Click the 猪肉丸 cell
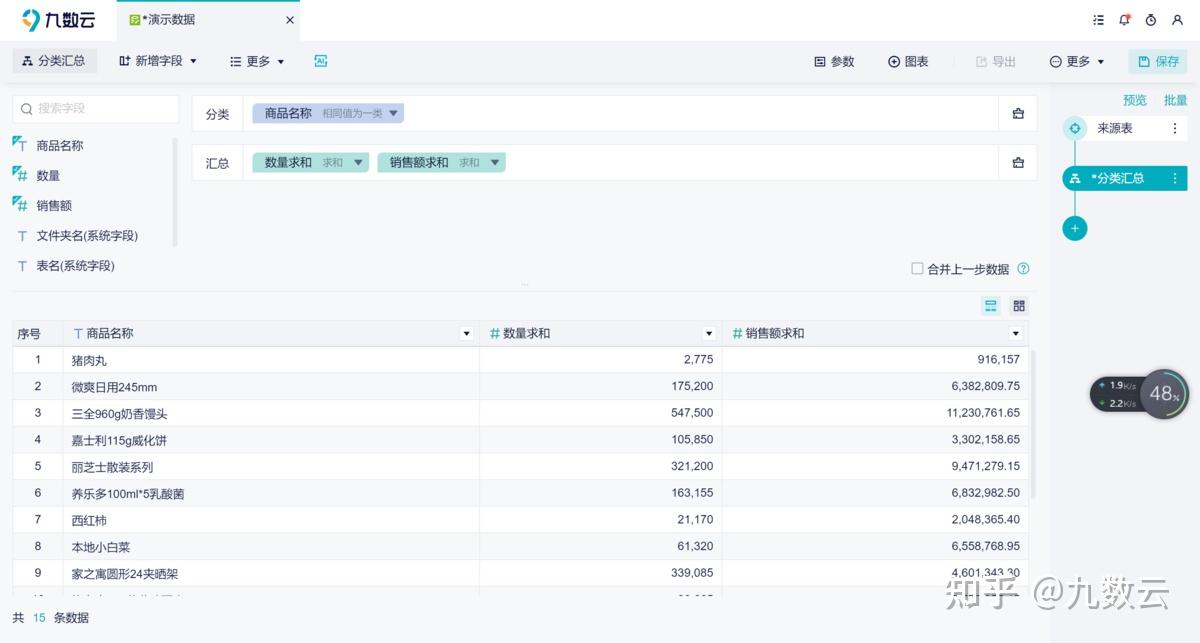 click(271, 360)
